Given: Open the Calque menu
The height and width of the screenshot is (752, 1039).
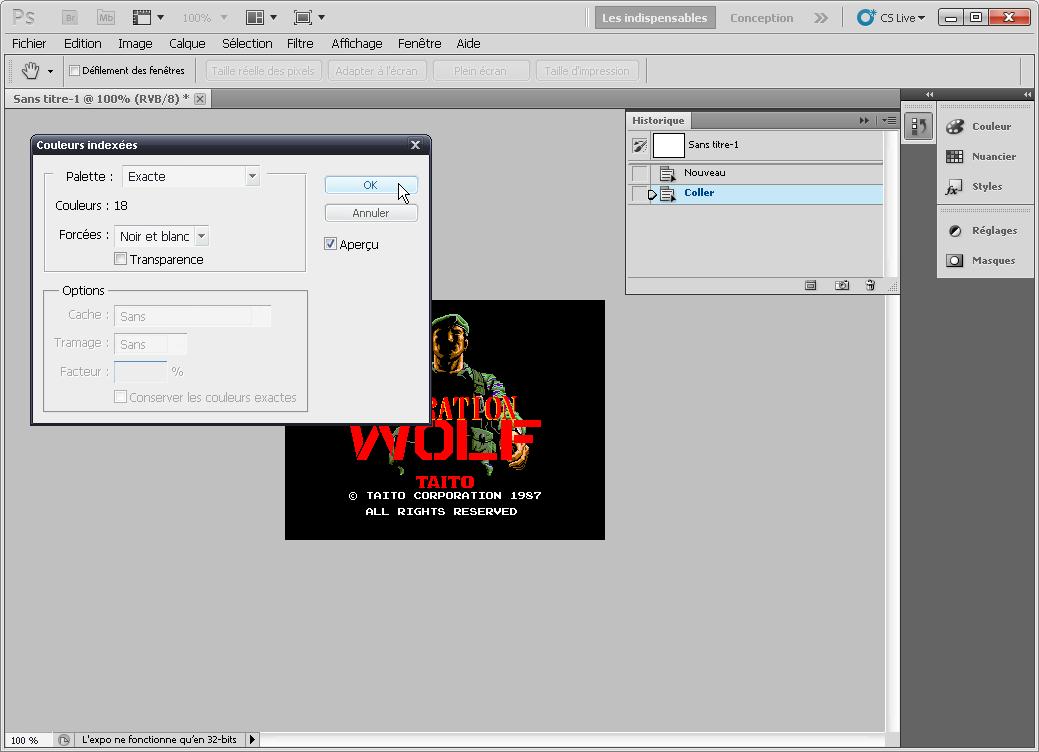Looking at the screenshot, I should 187,44.
